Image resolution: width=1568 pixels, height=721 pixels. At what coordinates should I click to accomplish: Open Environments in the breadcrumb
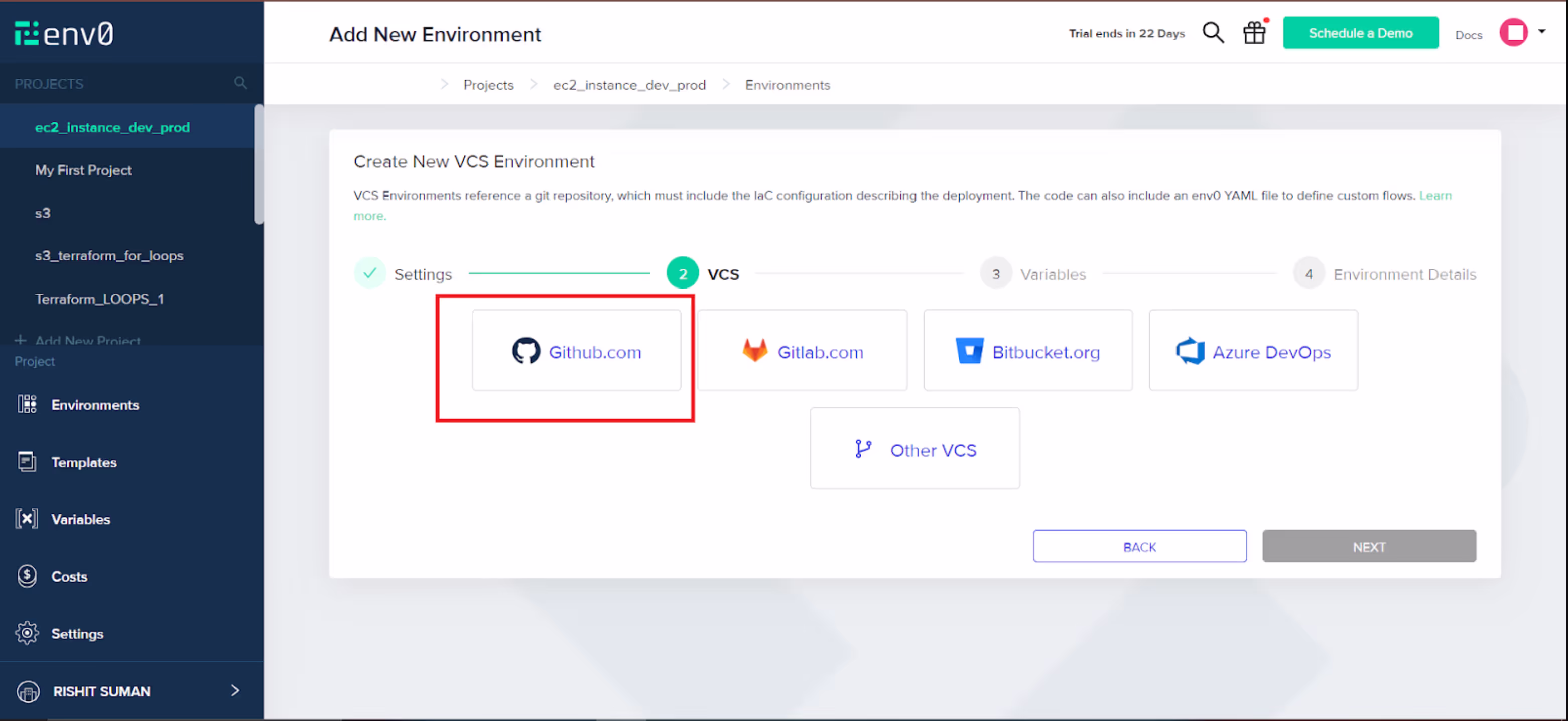[x=787, y=85]
